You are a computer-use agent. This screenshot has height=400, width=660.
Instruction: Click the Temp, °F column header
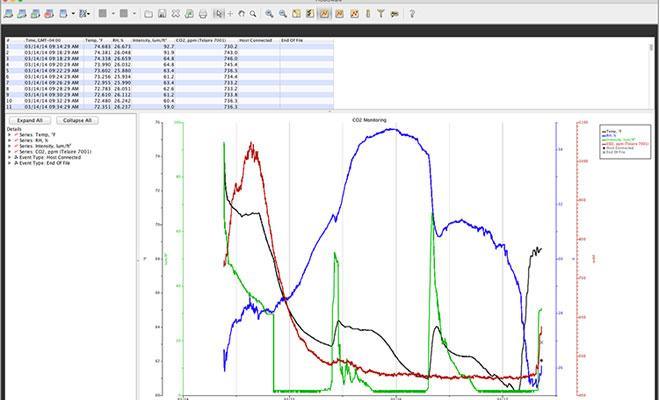(x=90, y=40)
